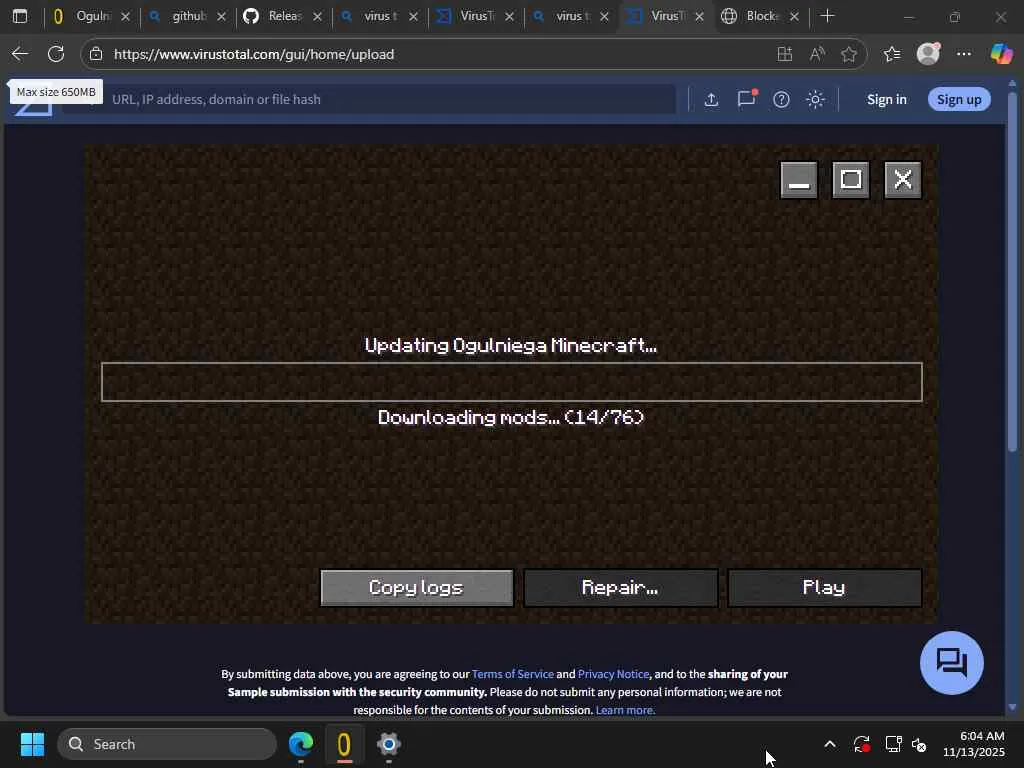Screen dimensions: 1024x768
Task: Close the Blocke tab
Action: pos(794,16)
